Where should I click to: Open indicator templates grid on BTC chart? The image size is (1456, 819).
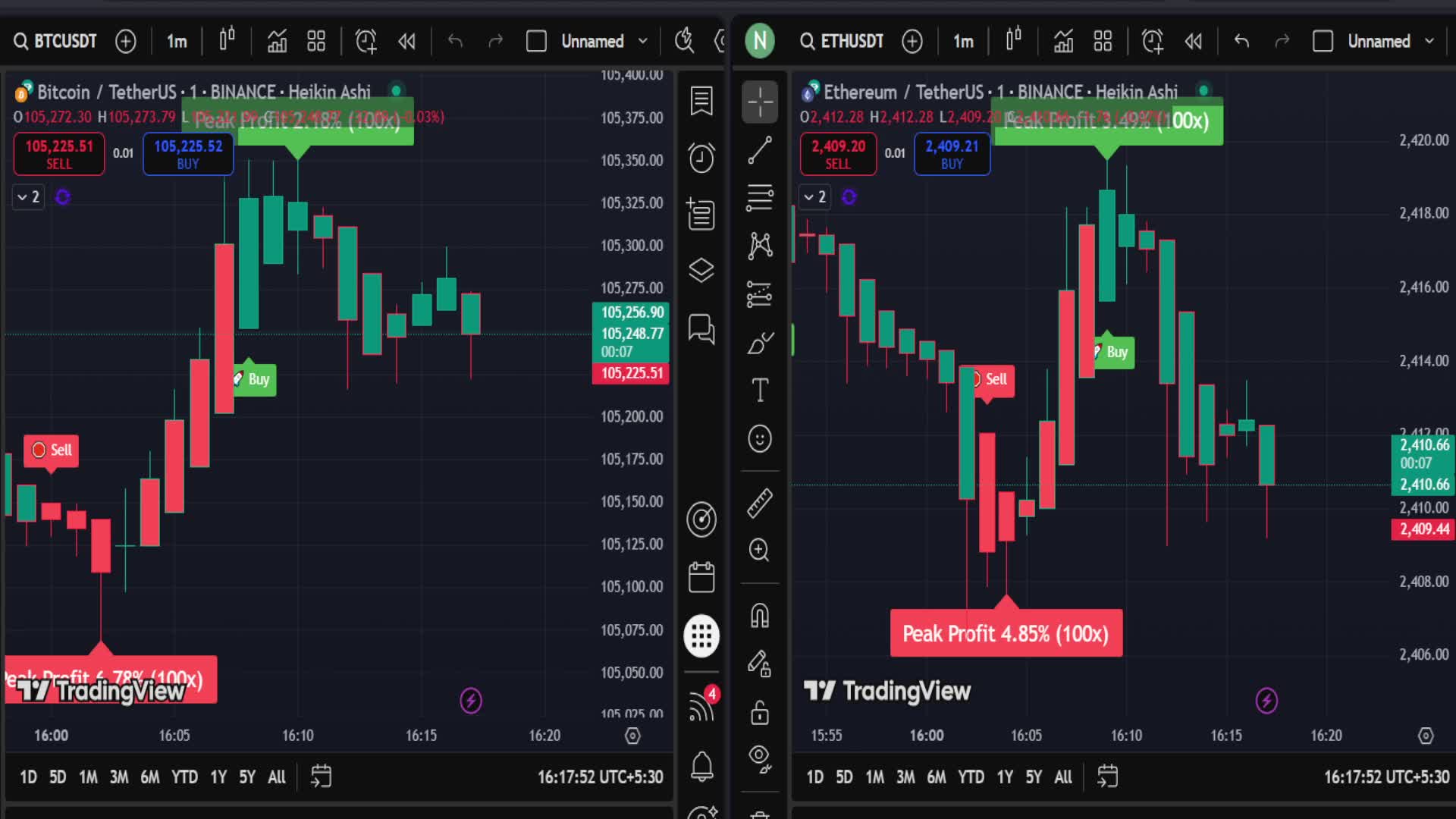(316, 41)
